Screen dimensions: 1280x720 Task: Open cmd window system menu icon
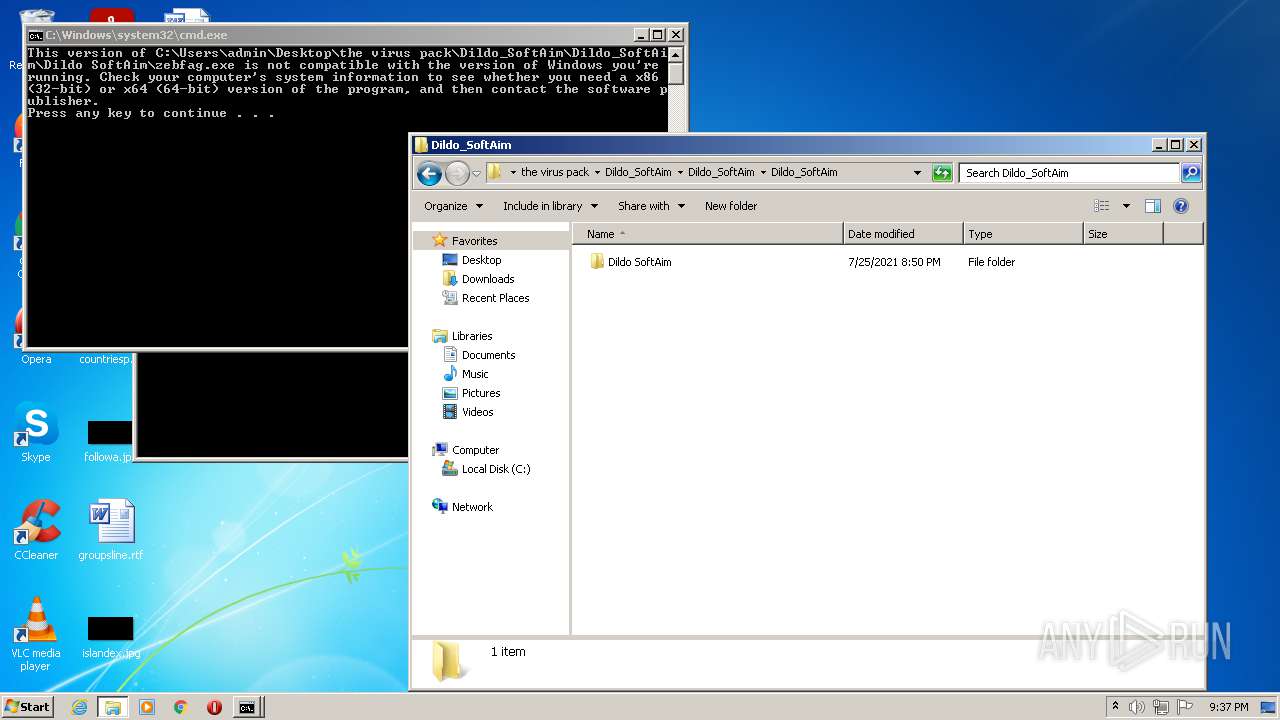click(35, 35)
